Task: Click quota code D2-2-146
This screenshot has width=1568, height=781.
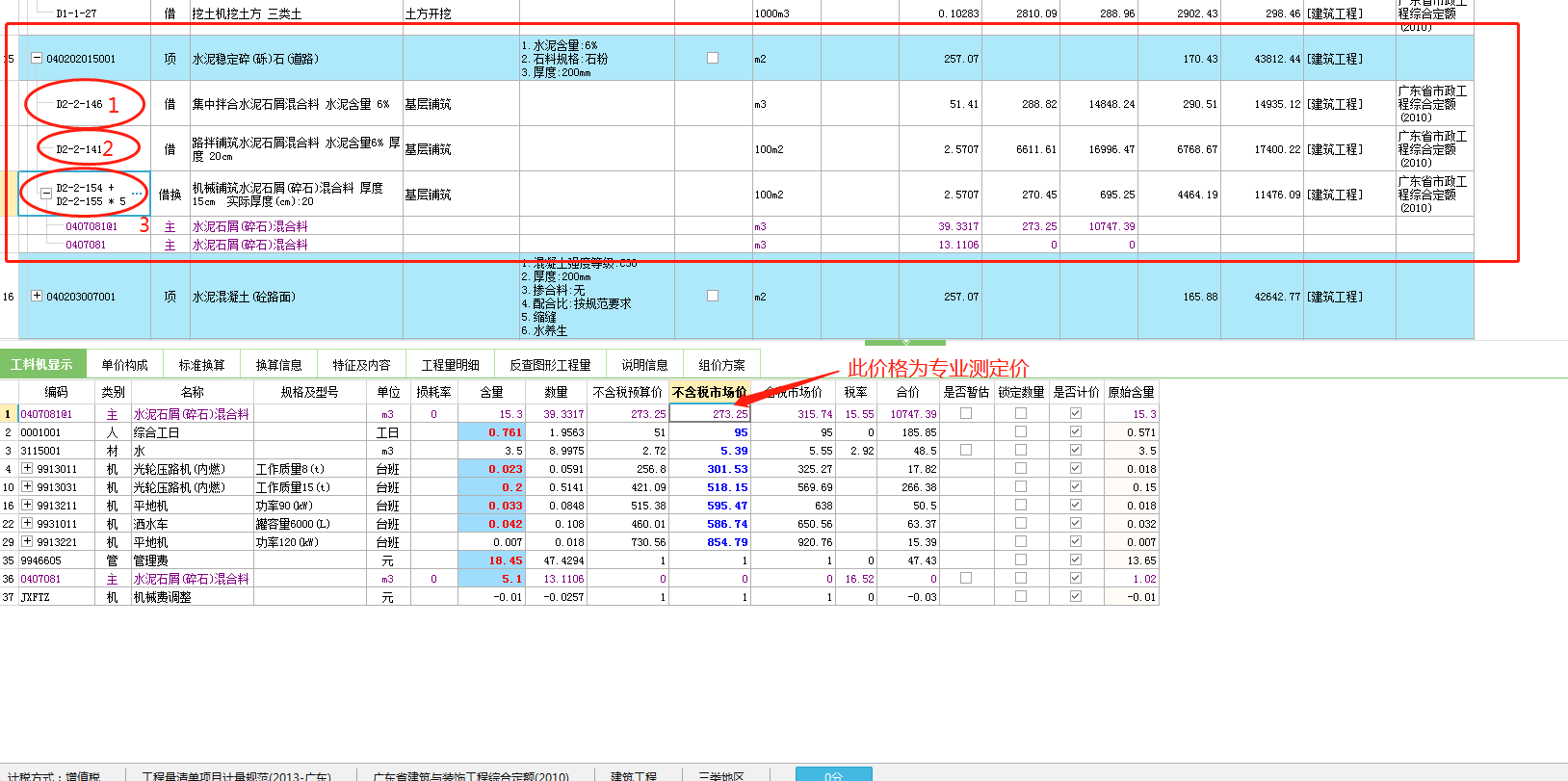Action: coord(79,104)
